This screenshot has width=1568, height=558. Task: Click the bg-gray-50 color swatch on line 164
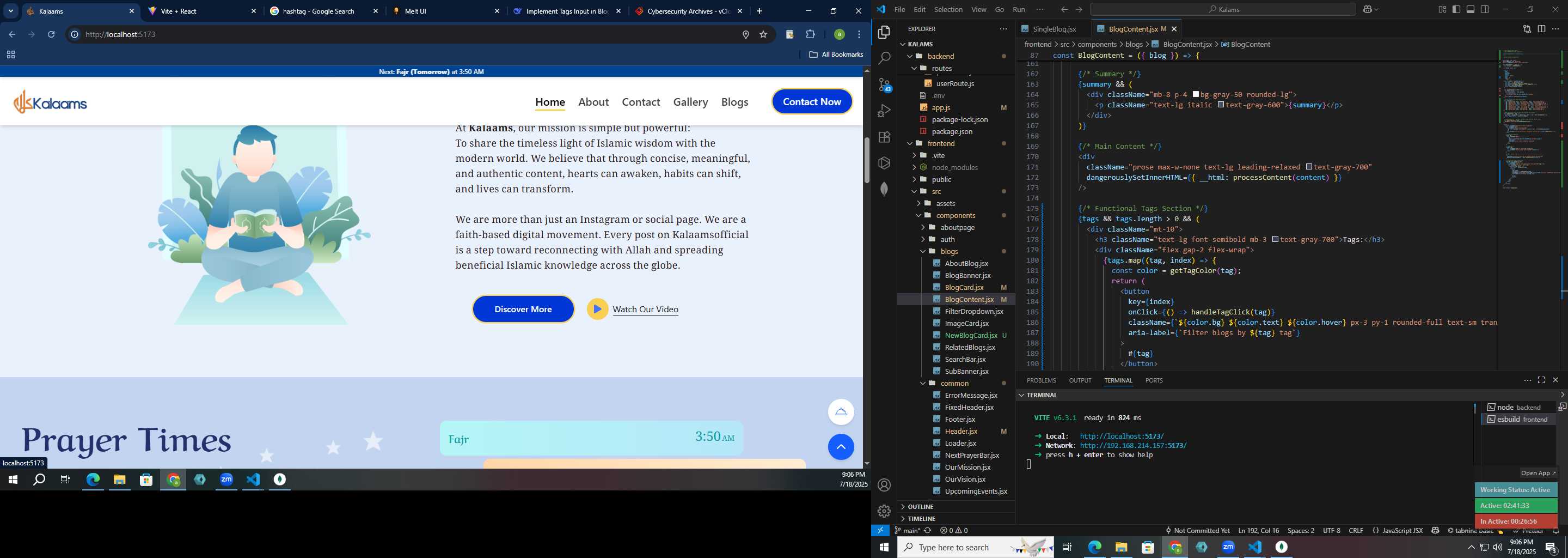pos(1196,94)
